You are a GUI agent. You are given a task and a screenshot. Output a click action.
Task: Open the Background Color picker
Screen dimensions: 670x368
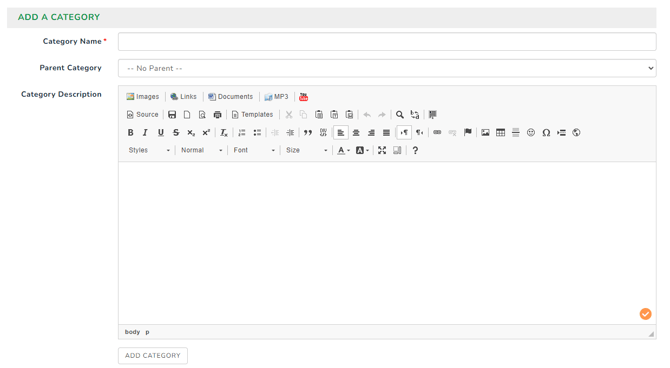[x=362, y=150]
